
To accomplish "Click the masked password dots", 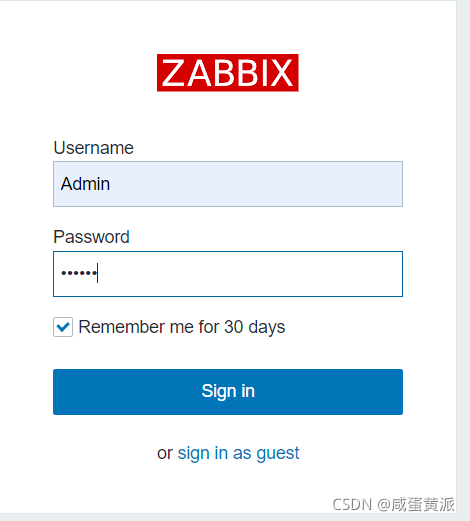I will [x=79, y=273].
